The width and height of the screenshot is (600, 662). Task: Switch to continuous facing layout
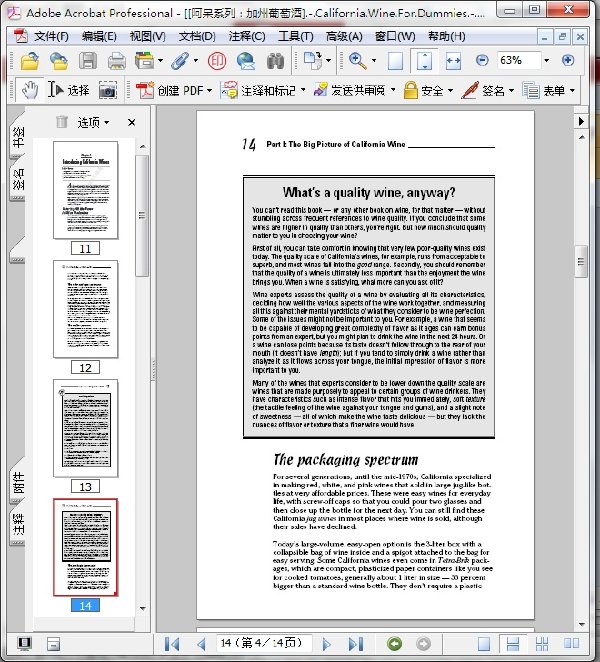coord(542,643)
